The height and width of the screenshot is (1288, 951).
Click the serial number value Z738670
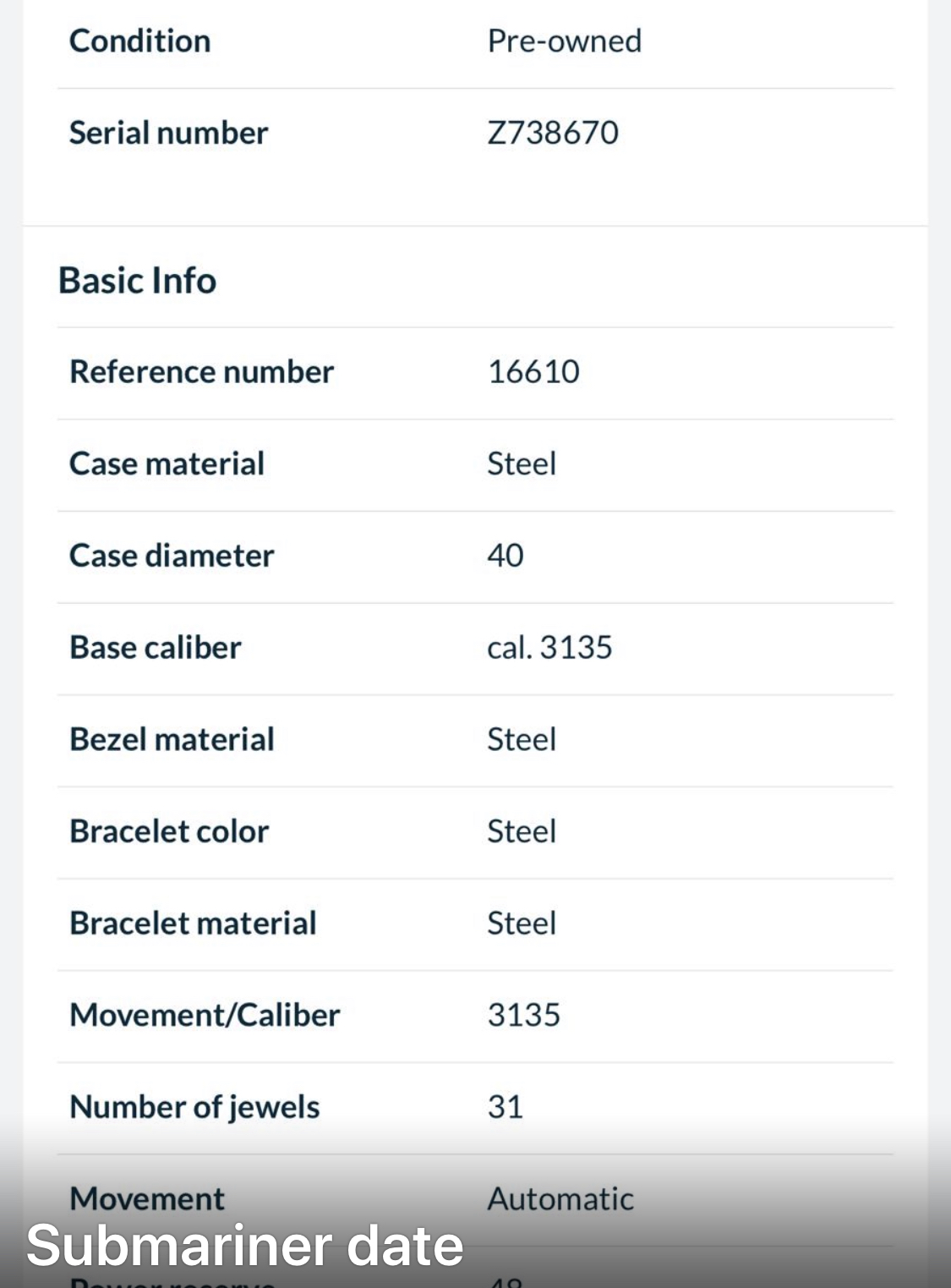coord(553,133)
